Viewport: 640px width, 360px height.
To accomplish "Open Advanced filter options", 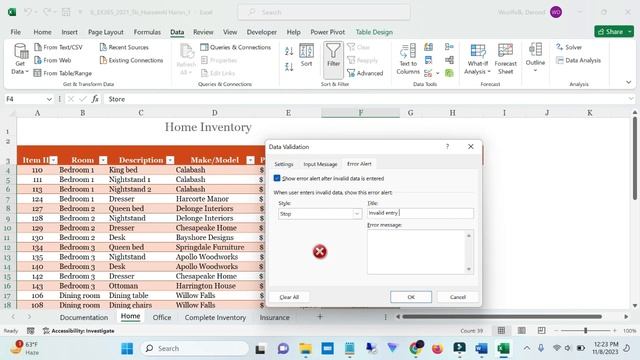I will [365, 73].
